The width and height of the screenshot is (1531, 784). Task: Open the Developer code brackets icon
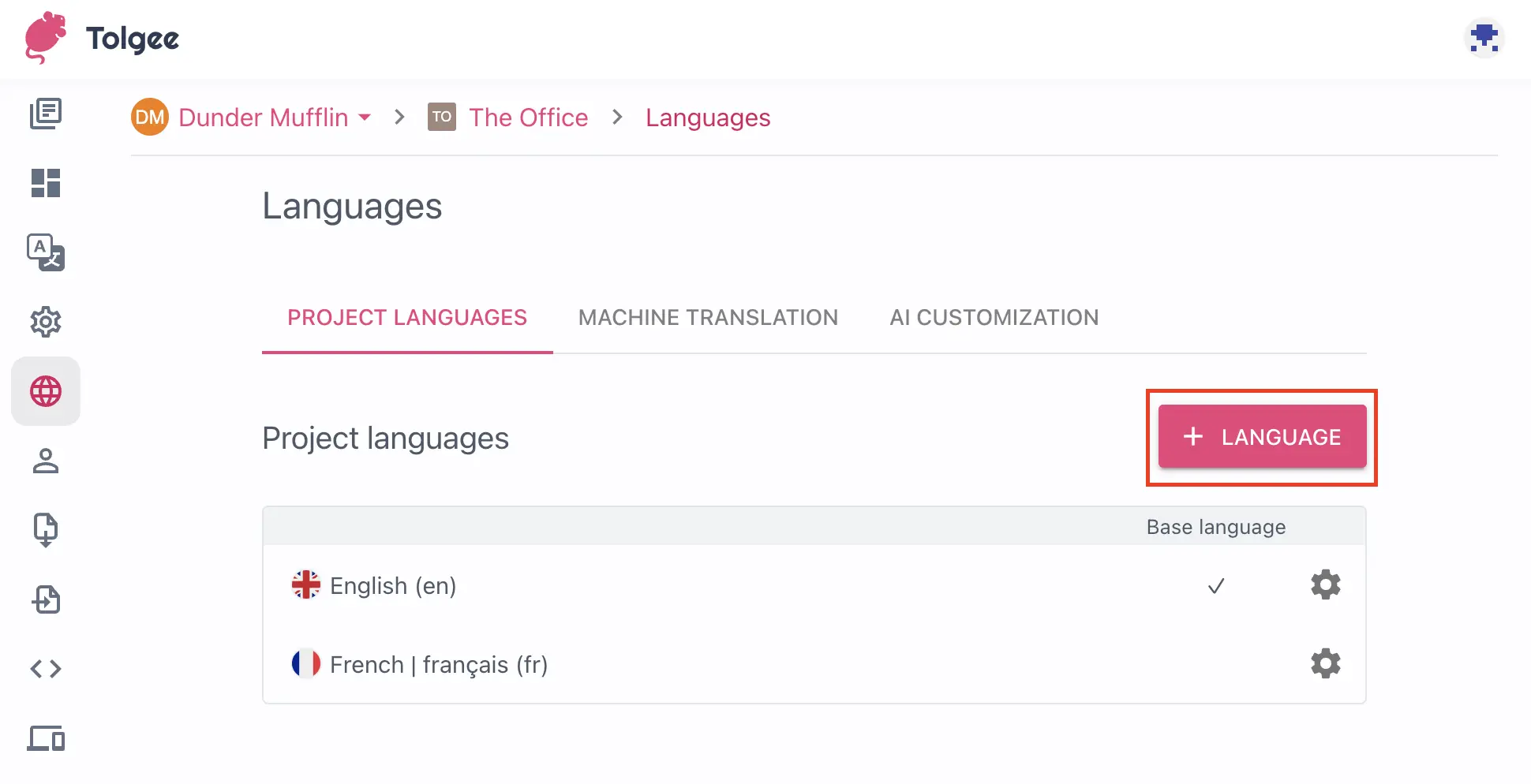(46, 668)
